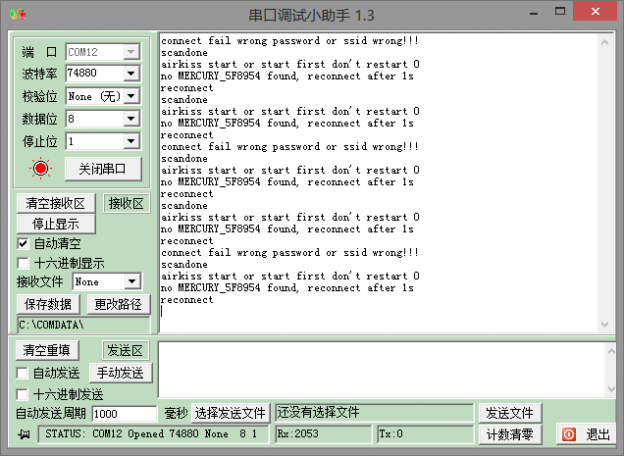Click 停止显示 to stop display

point(56,224)
